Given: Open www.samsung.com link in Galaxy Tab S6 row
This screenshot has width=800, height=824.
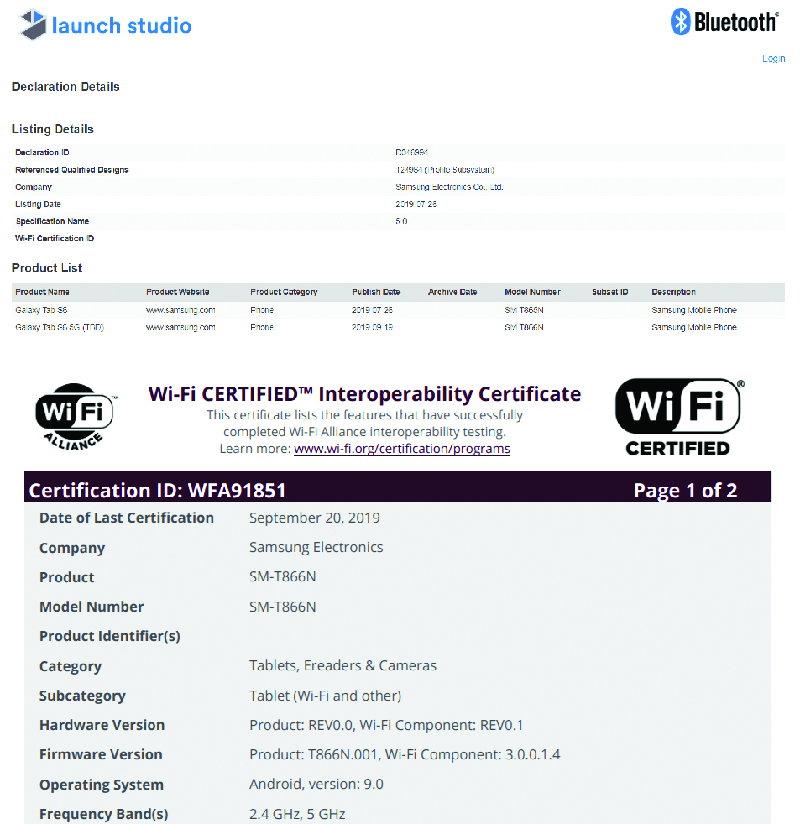Looking at the screenshot, I should (180, 310).
